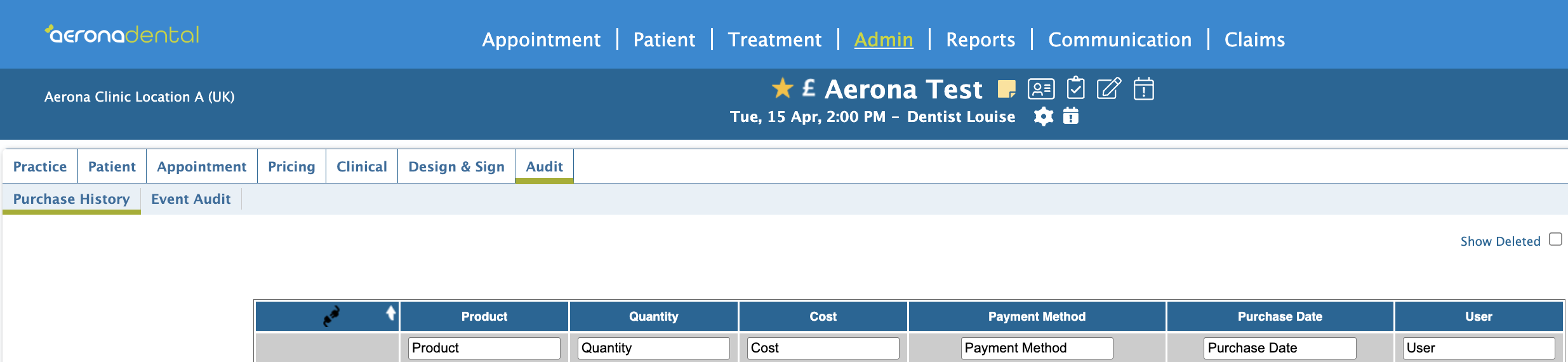The width and height of the screenshot is (1568, 362).
Task: Click the Purchase Date column header
Action: click(1279, 316)
